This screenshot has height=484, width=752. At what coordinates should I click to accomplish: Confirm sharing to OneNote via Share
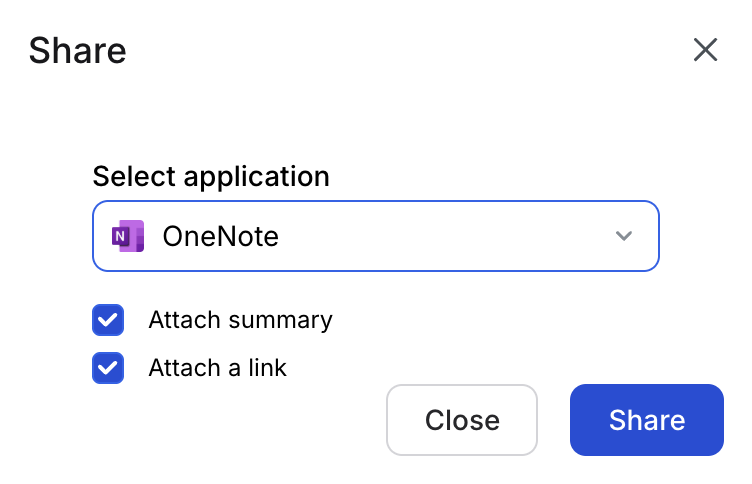pyautogui.click(x=646, y=420)
